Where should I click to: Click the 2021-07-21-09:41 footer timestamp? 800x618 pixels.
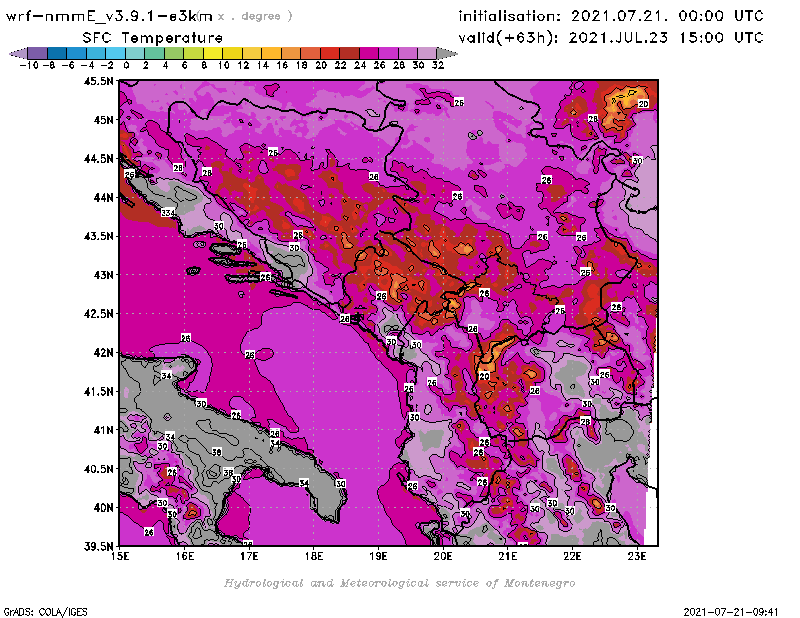[x=731, y=612]
